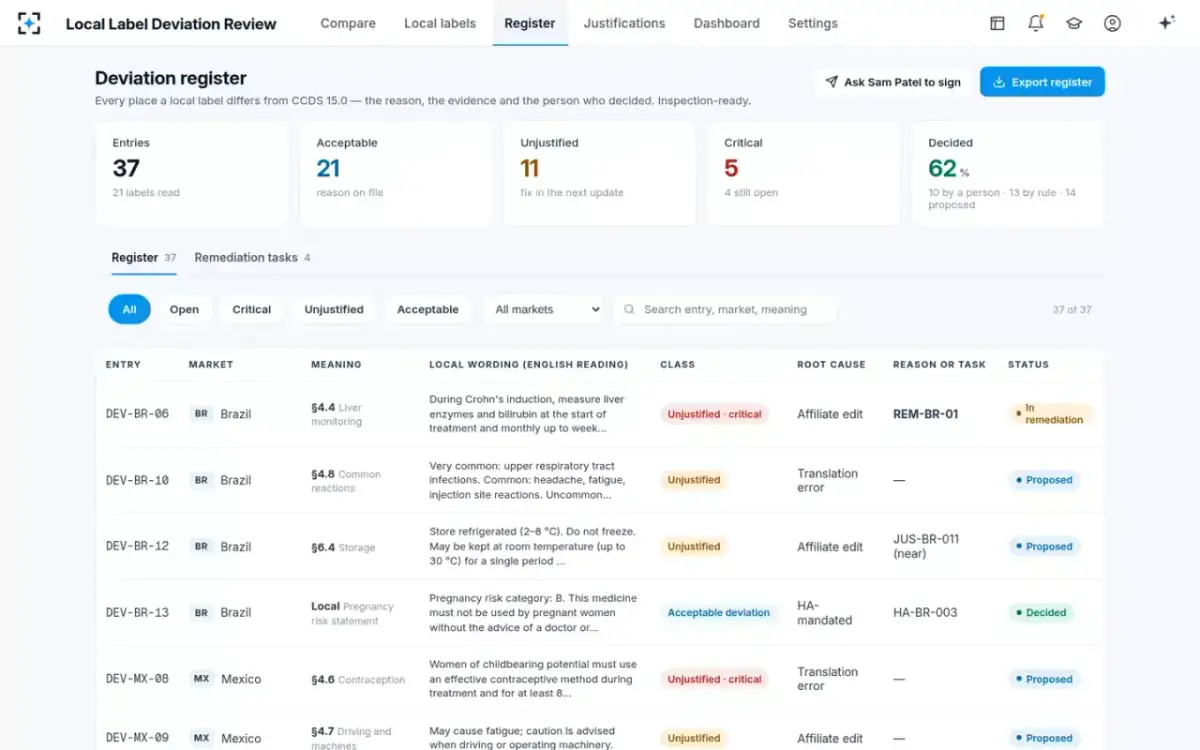Filter by Unjustified entries

(334, 310)
